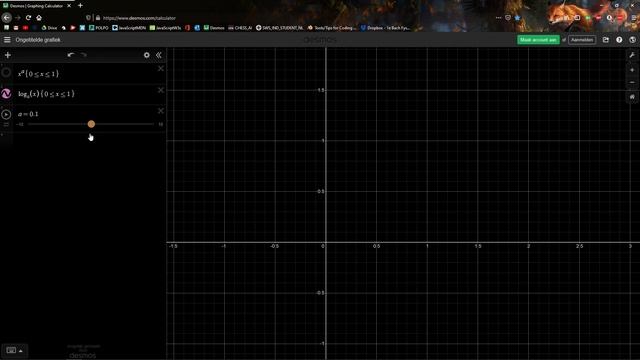
Task: Open the JavaScriptMDN bookmark
Action: click(x=129, y=28)
